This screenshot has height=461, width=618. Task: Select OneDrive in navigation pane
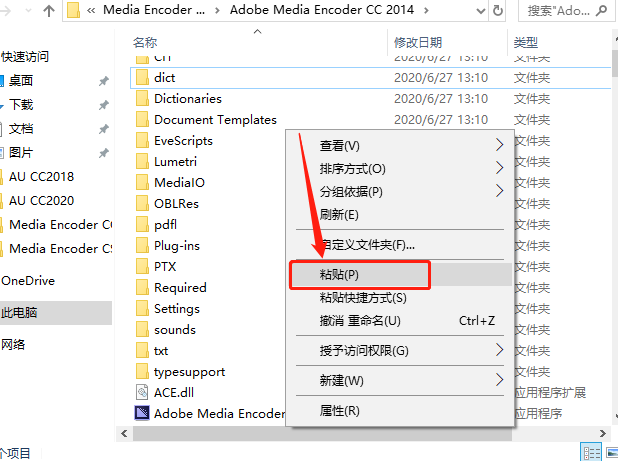28,281
